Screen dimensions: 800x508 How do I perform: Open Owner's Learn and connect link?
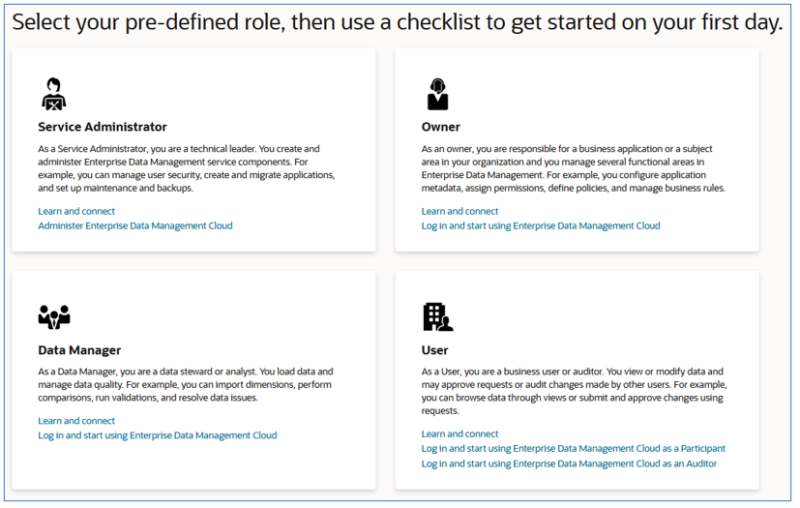click(460, 211)
